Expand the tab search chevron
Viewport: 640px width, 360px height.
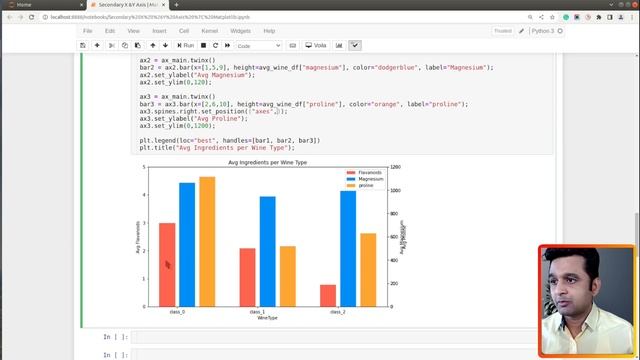click(611, 4)
